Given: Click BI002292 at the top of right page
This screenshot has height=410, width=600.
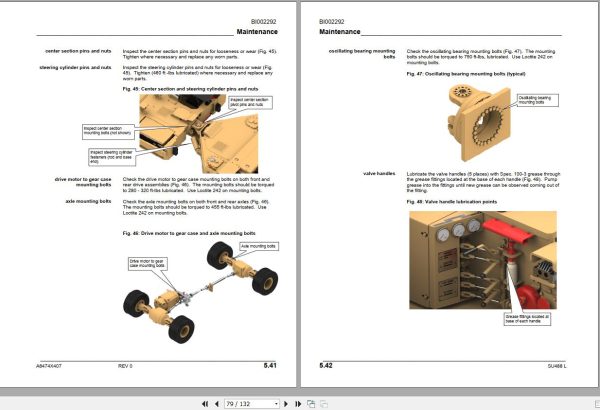Looking at the screenshot, I should [x=332, y=22].
